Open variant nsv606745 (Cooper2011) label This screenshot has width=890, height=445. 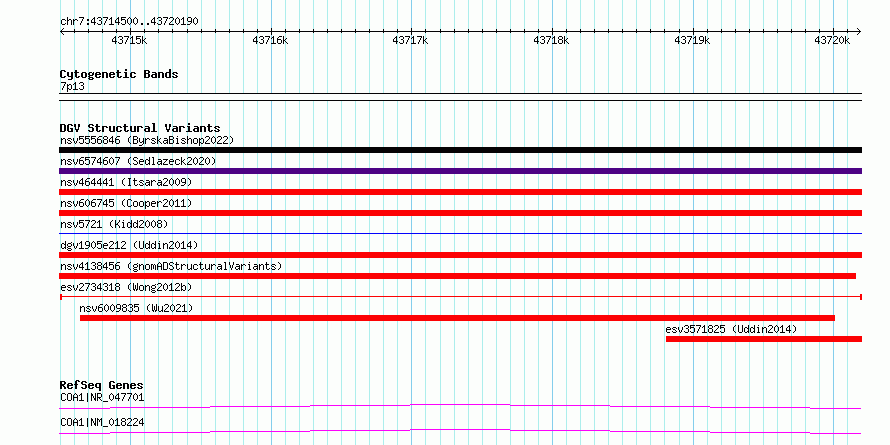126,203
